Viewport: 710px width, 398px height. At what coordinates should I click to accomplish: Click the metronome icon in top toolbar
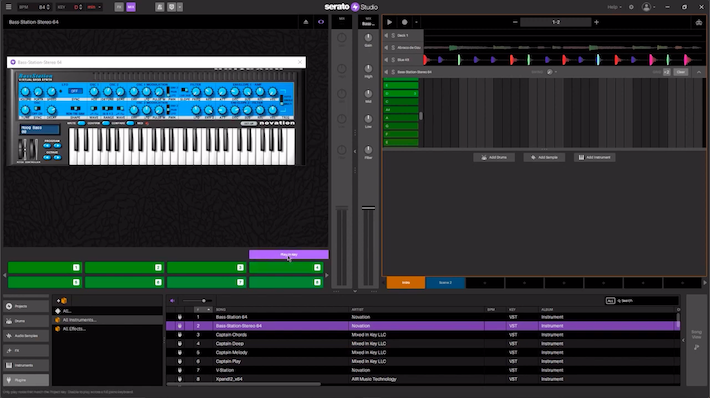click(x=159, y=7)
